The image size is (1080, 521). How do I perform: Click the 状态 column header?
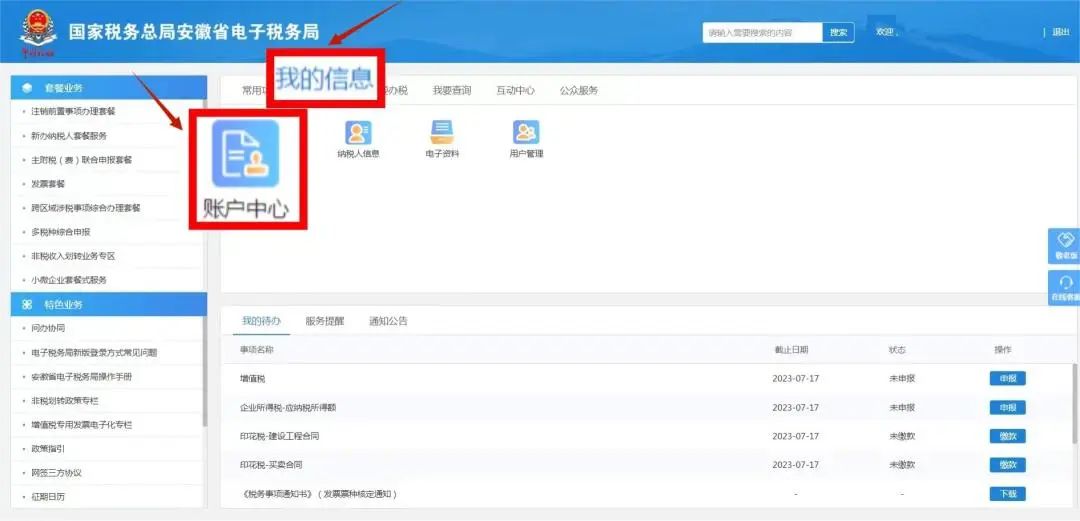pos(897,350)
